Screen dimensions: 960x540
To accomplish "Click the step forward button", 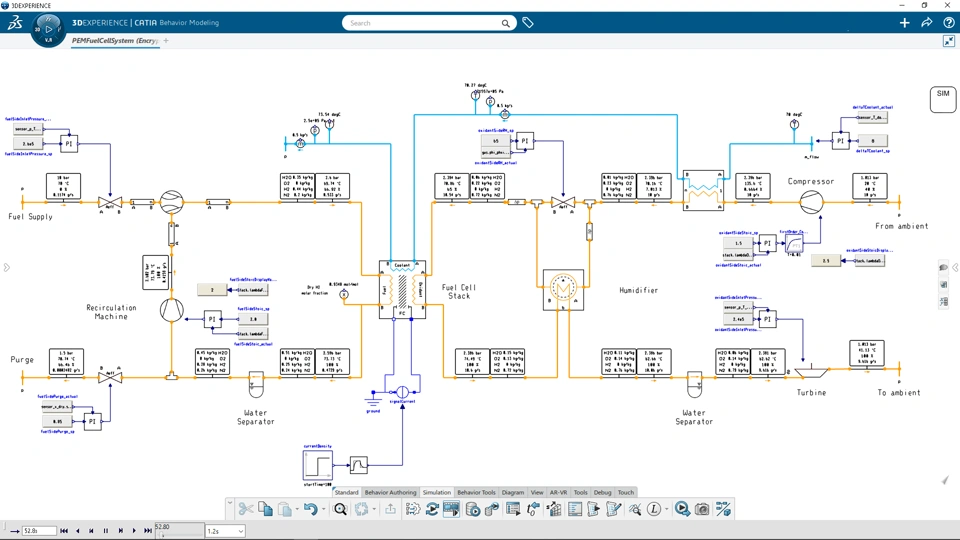I will coord(120,531).
